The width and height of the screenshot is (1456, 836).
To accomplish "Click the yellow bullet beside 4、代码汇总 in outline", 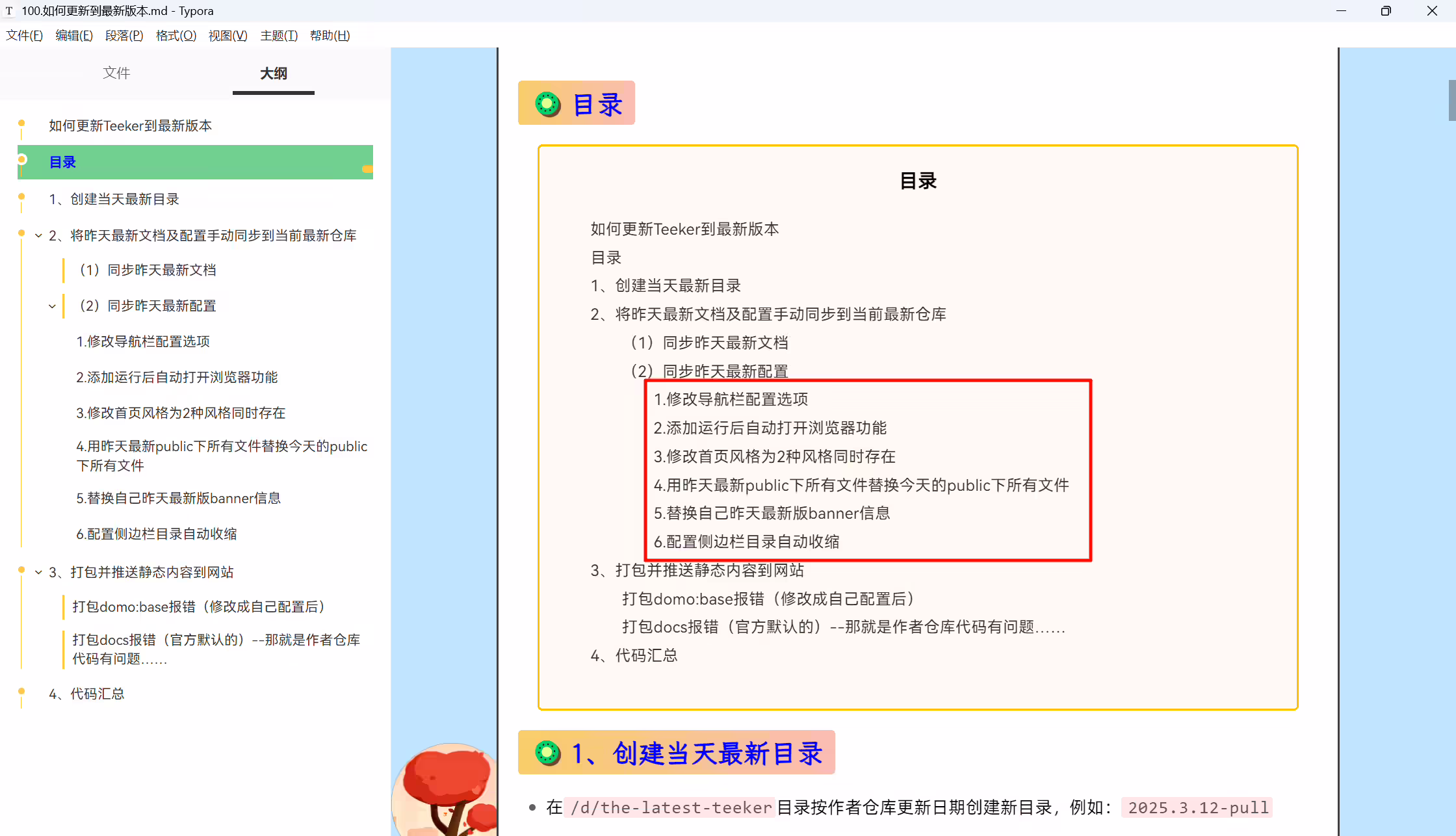I will pos(21,691).
